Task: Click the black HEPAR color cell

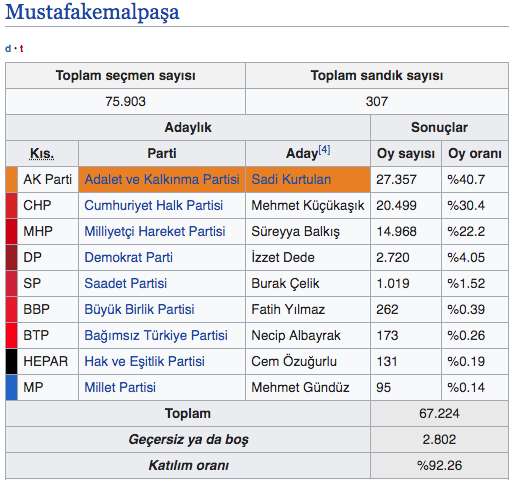Action: click(12, 361)
